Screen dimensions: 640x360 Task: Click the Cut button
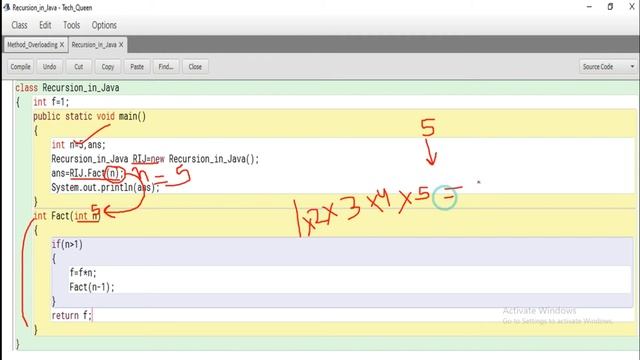point(78,67)
